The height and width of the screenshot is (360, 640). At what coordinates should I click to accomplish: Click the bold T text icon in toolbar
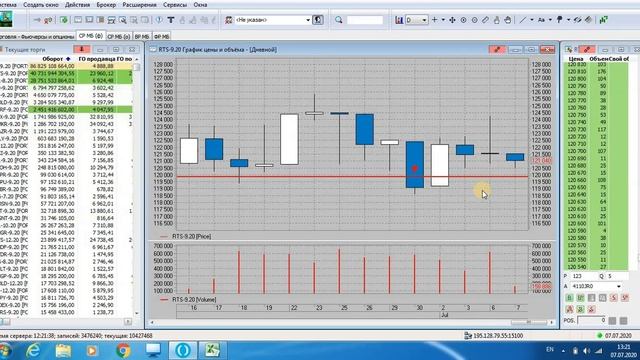click(x=171, y=20)
